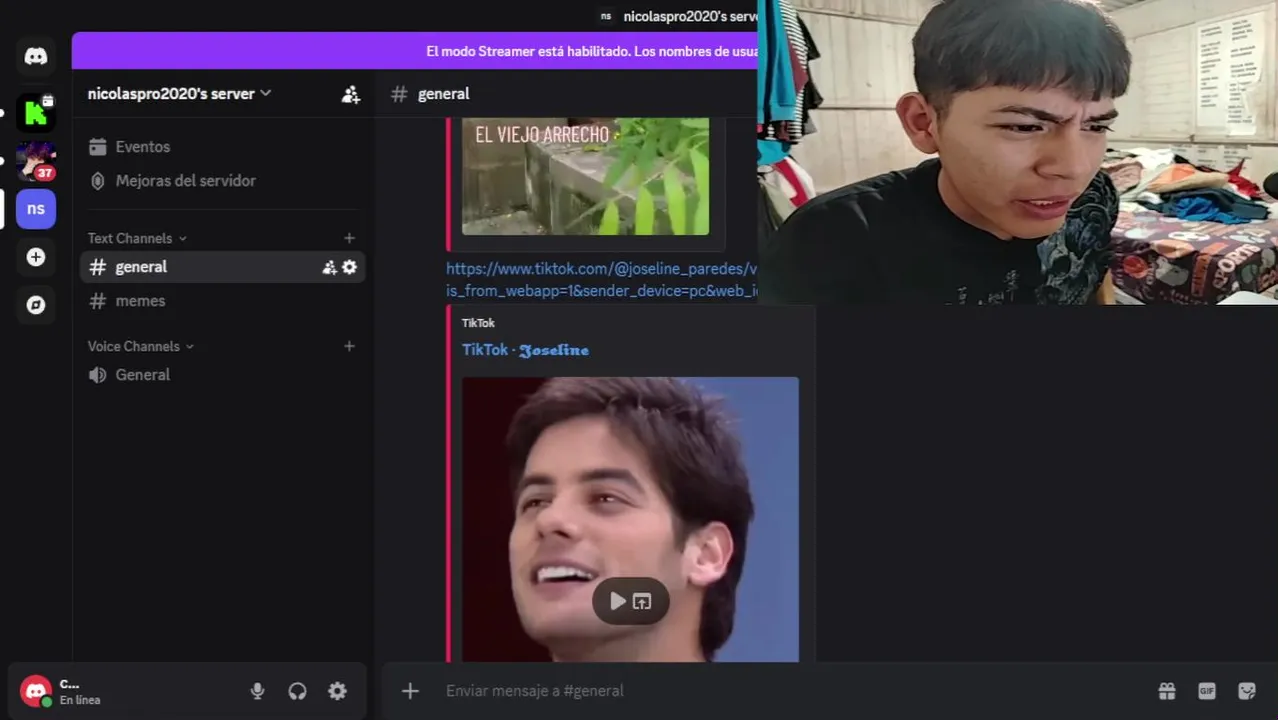The width and height of the screenshot is (1278, 720).
Task: Open EL VIEJO ARRECHO video thumbnail
Action: [x=585, y=177]
